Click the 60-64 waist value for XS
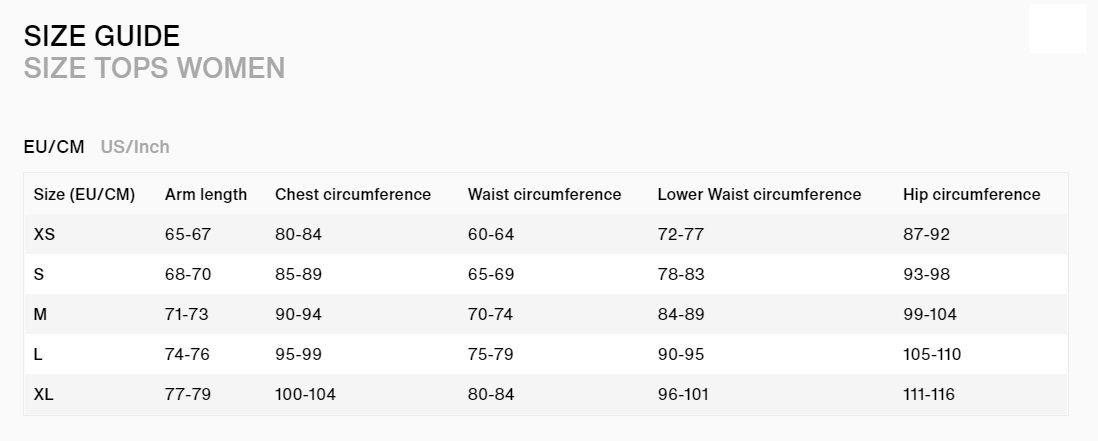The width and height of the screenshot is (1098, 441). tap(491, 234)
